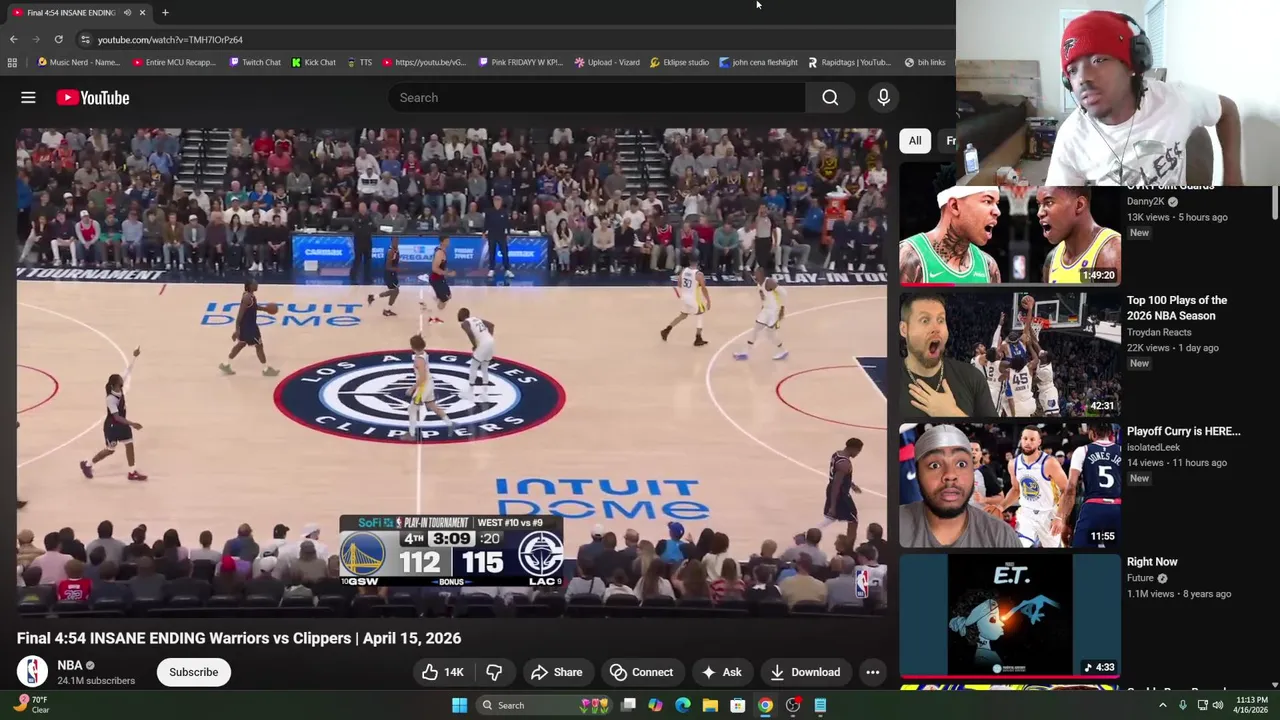Image resolution: width=1280 pixels, height=720 pixels.
Task: Open the volume control in system tray
Action: pos(1217,705)
